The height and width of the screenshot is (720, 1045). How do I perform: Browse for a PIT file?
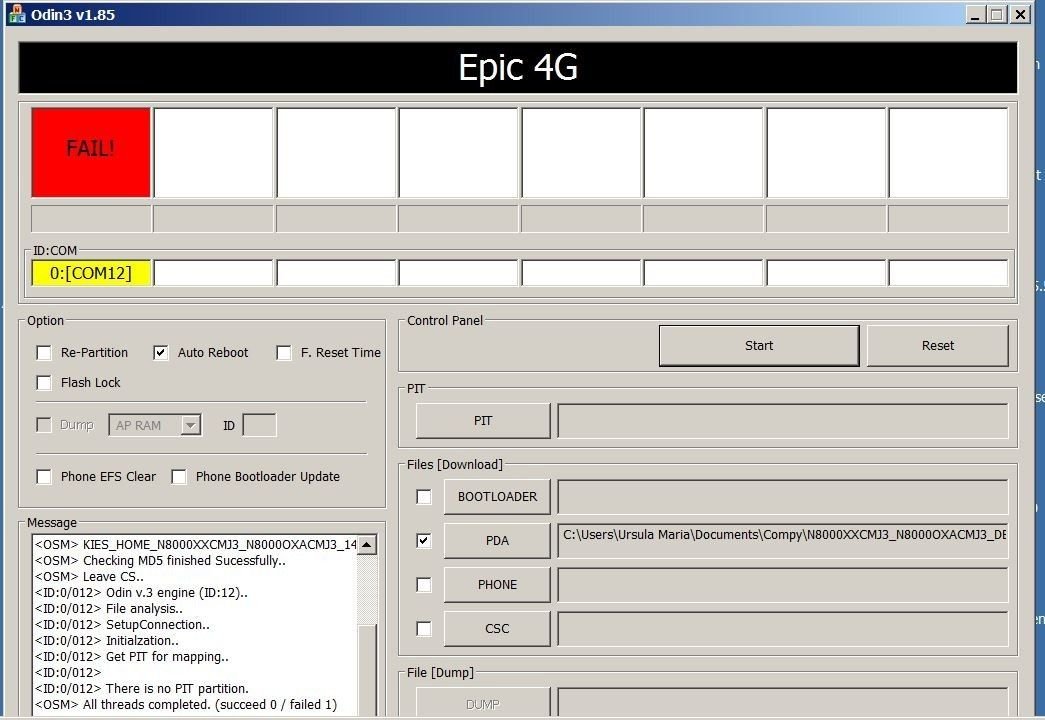click(x=483, y=421)
